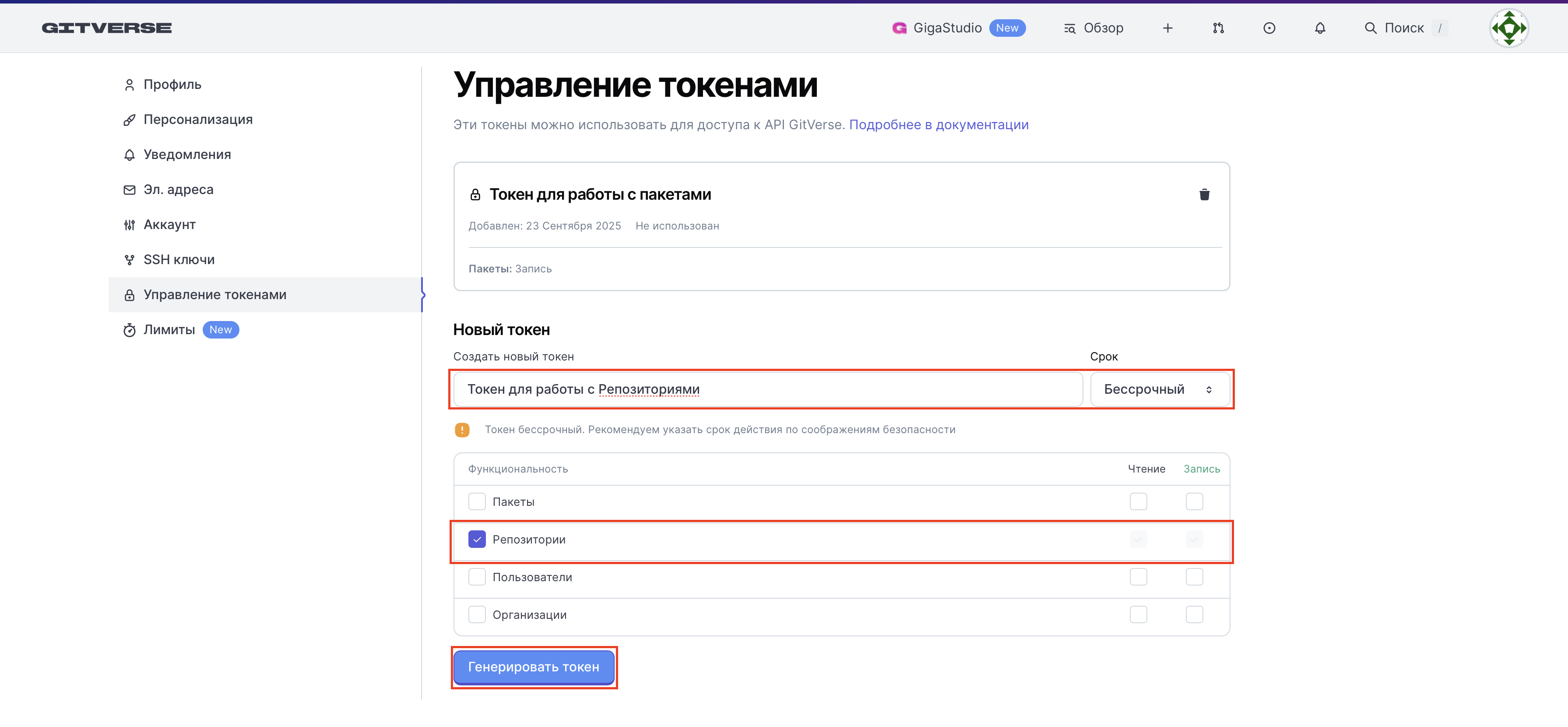
Task: Open the issues circle icon in header
Action: click(1269, 28)
